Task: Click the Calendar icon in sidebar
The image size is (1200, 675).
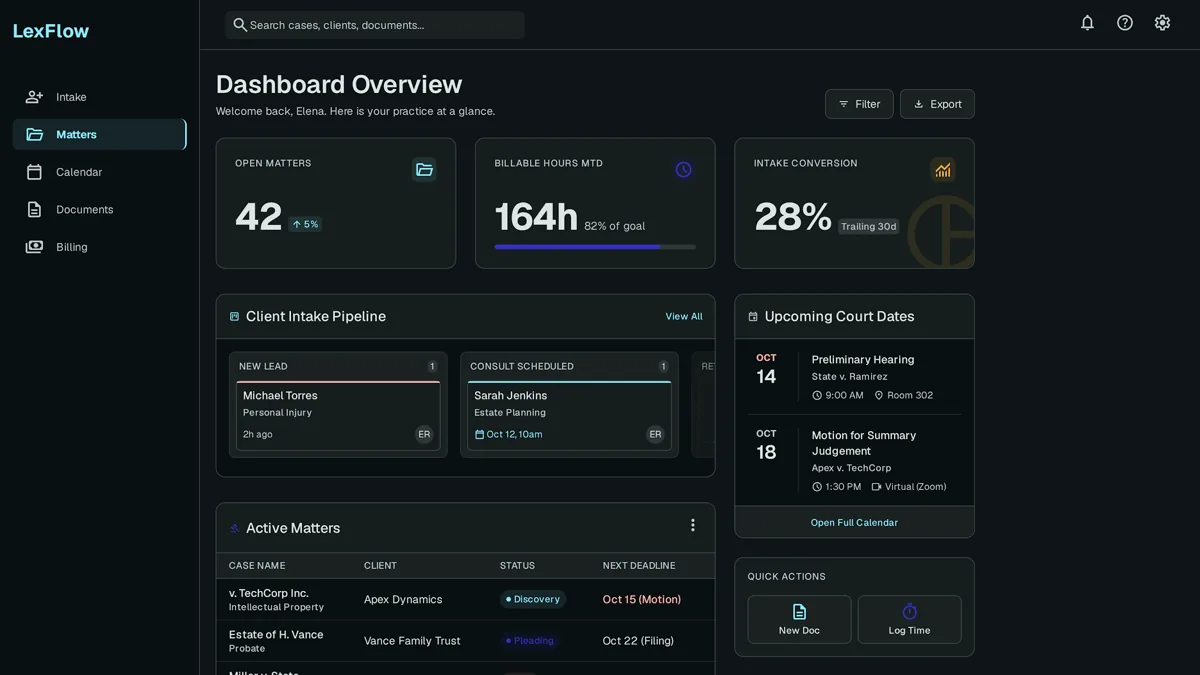Action: point(34,172)
